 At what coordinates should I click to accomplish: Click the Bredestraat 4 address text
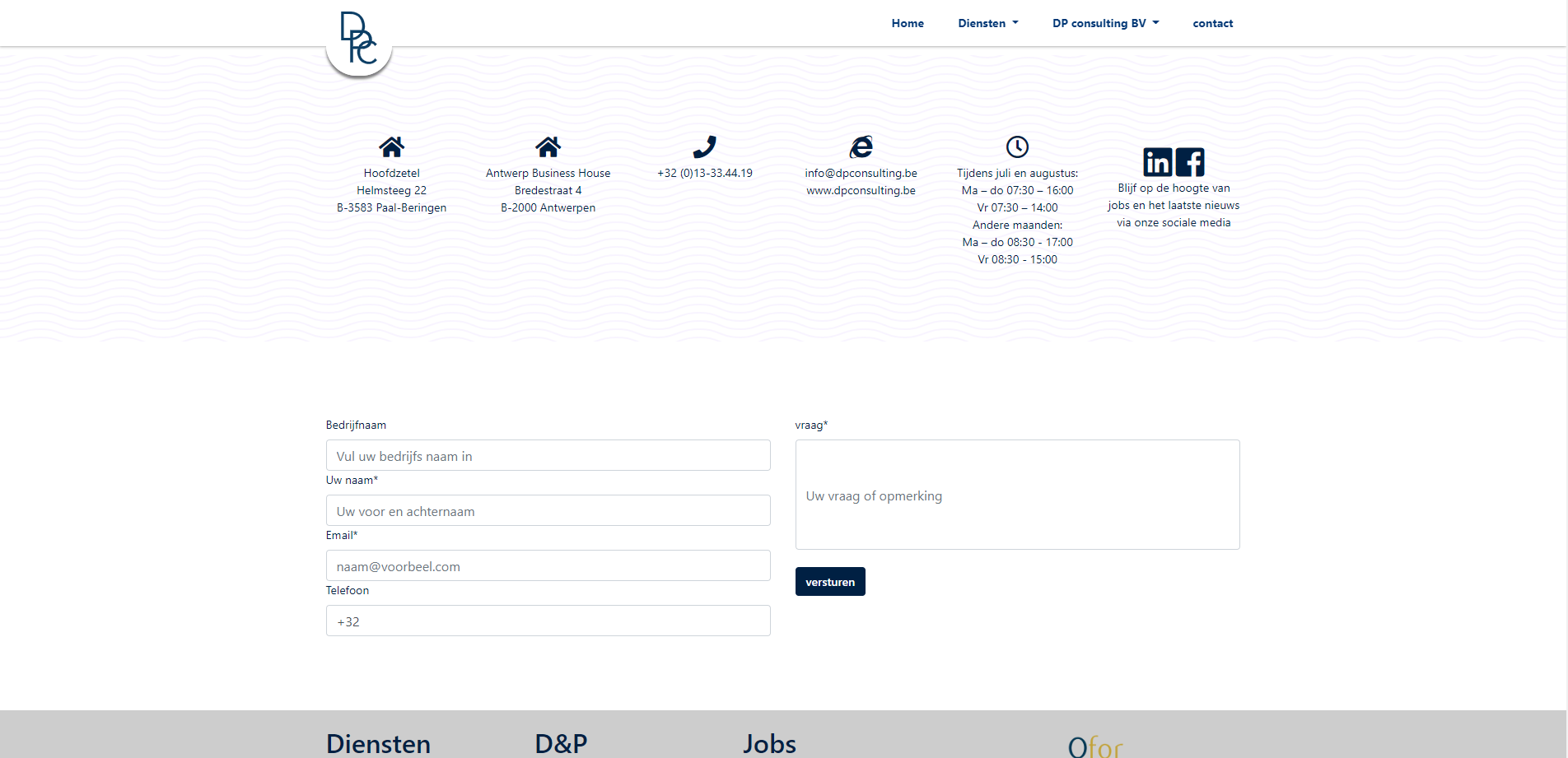(x=548, y=190)
